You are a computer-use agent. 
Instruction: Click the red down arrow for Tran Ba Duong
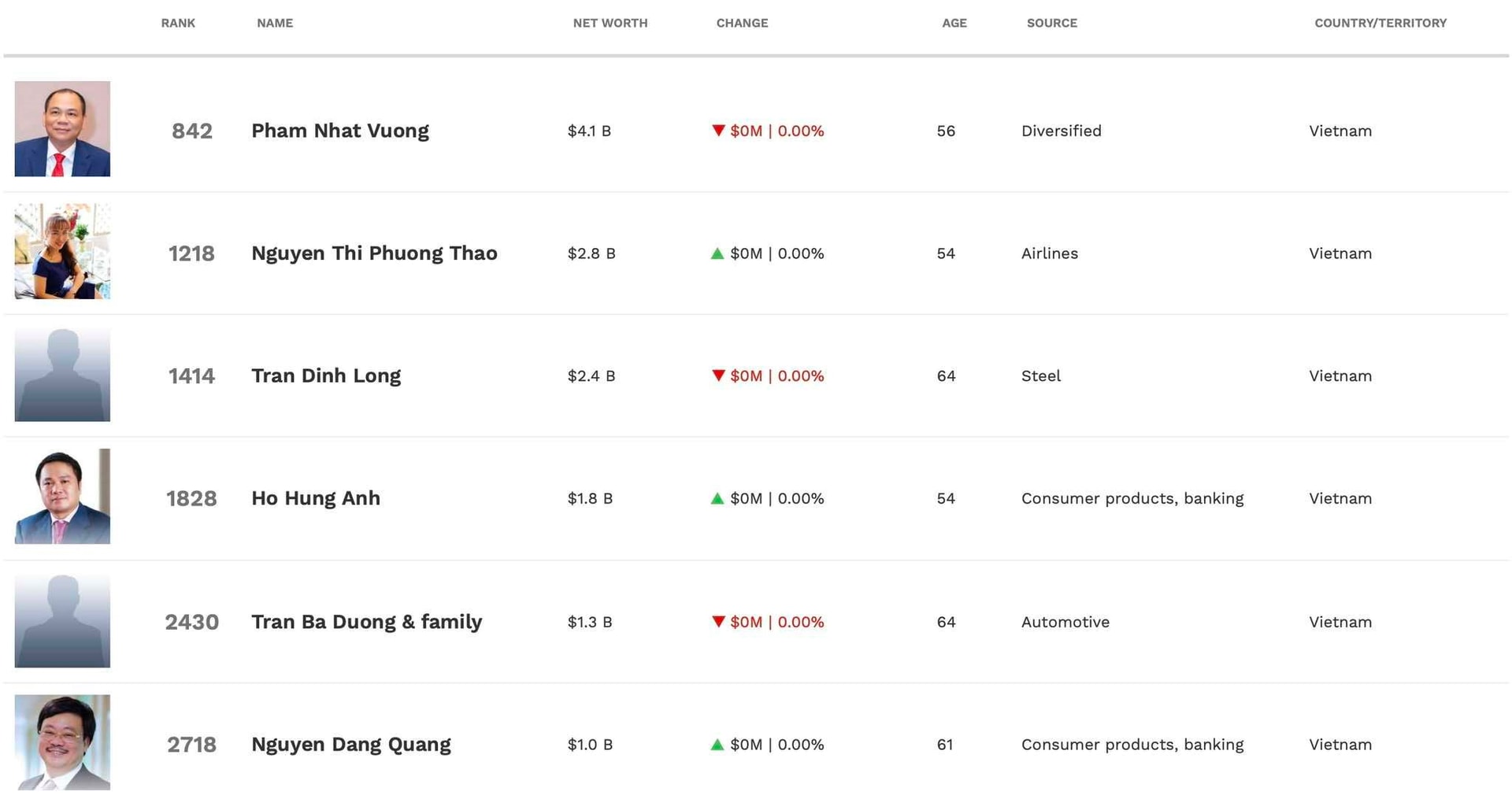tap(717, 622)
